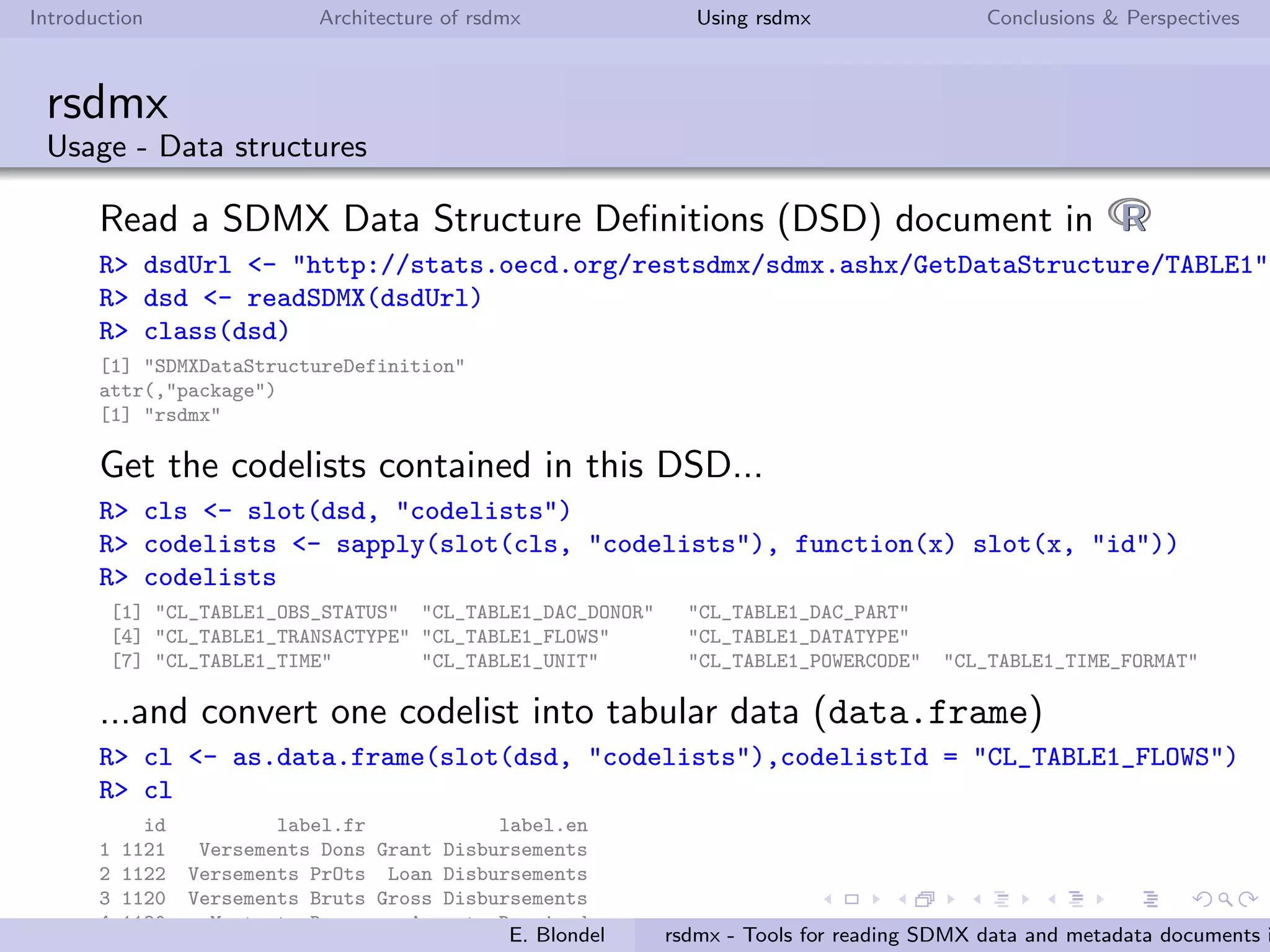Click the section navigation icon

[1077, 899]
